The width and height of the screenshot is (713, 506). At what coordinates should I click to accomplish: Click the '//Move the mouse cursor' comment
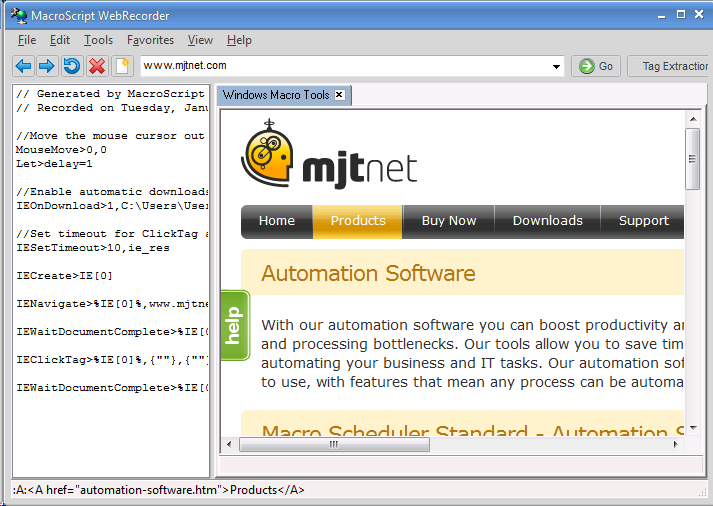110,136
